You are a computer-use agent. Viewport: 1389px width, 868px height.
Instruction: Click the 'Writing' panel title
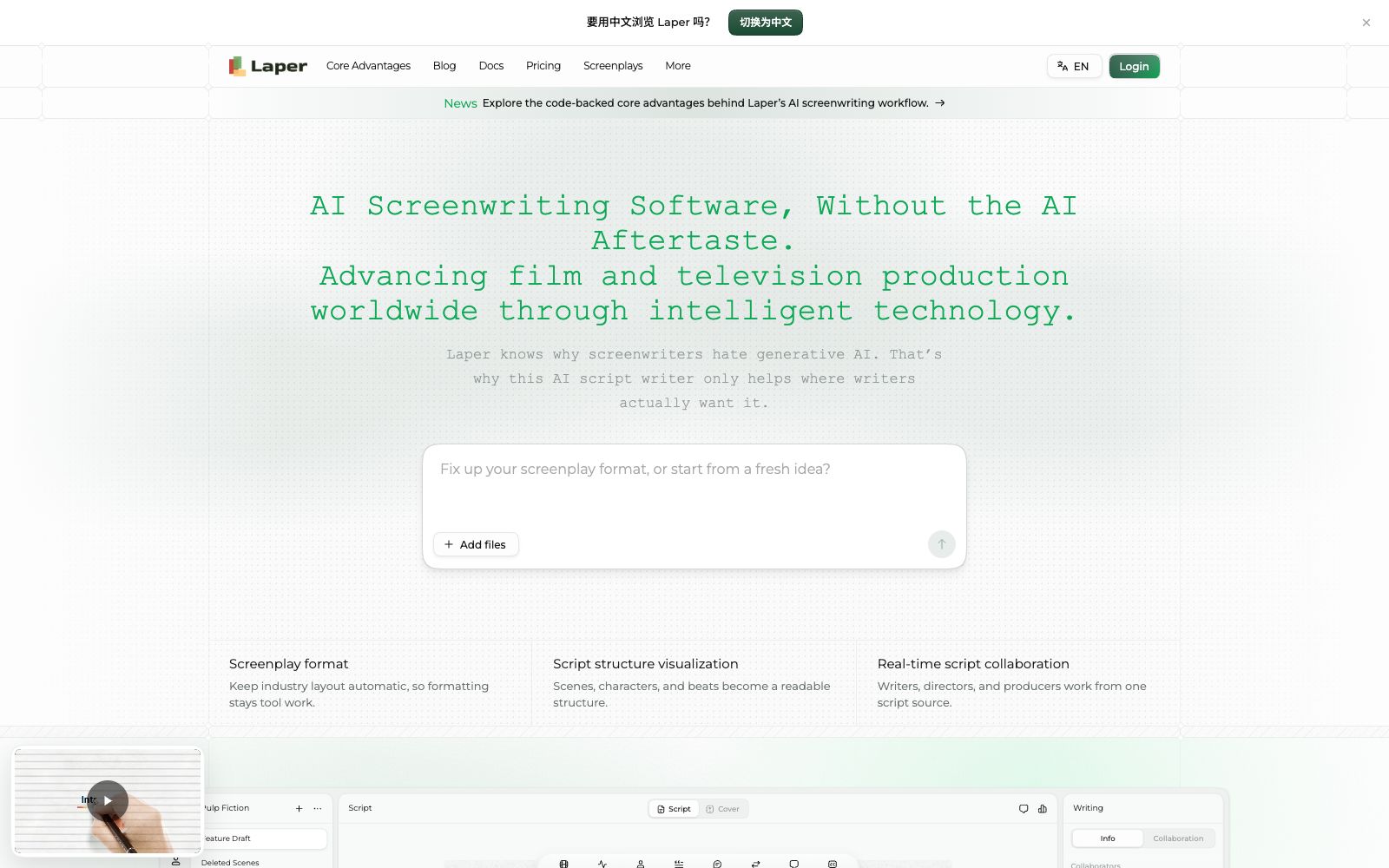1088,808
